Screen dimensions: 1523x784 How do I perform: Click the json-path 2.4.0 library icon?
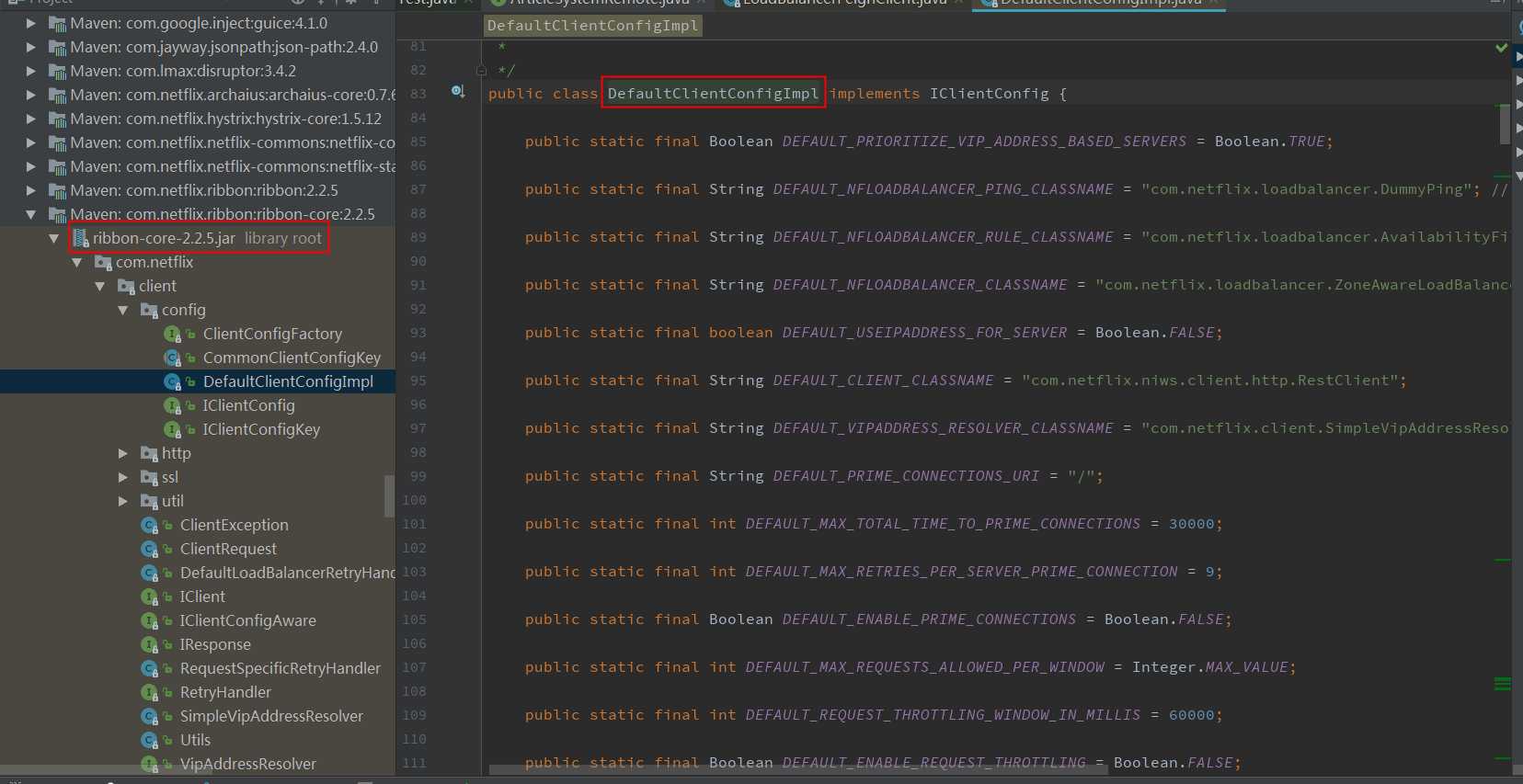(x=57, y=47)
